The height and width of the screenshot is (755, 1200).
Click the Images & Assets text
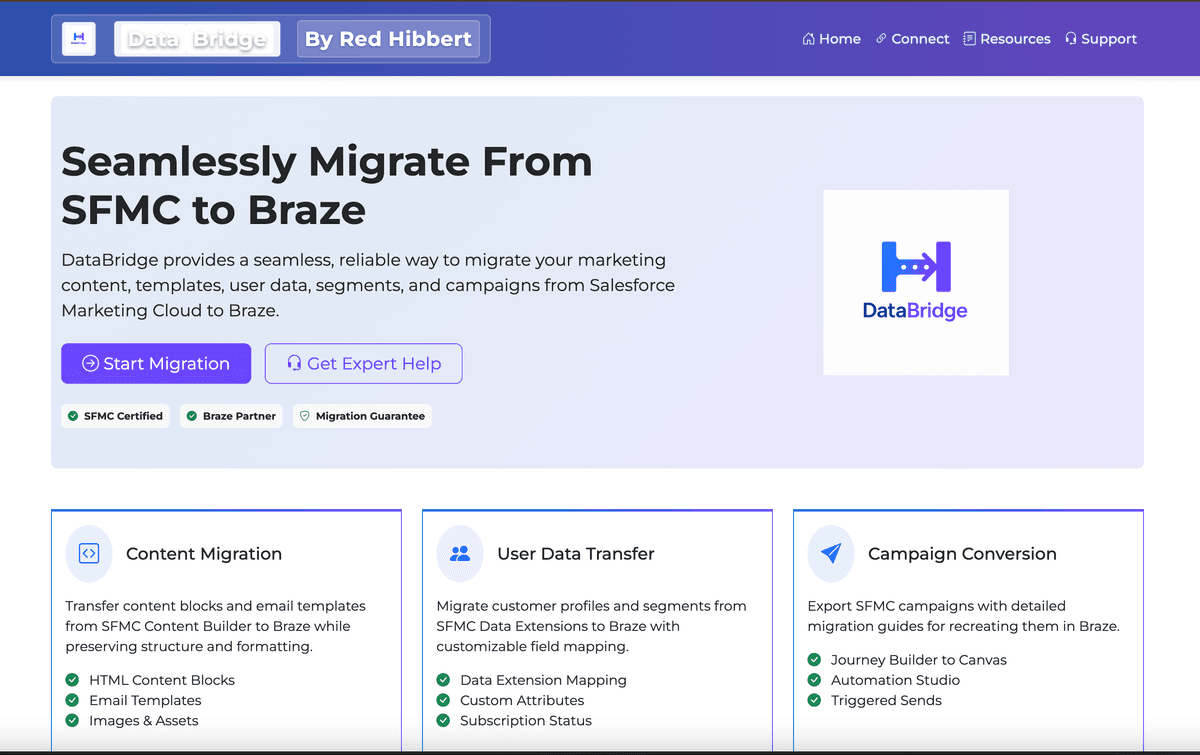click(x=144, y=720)
